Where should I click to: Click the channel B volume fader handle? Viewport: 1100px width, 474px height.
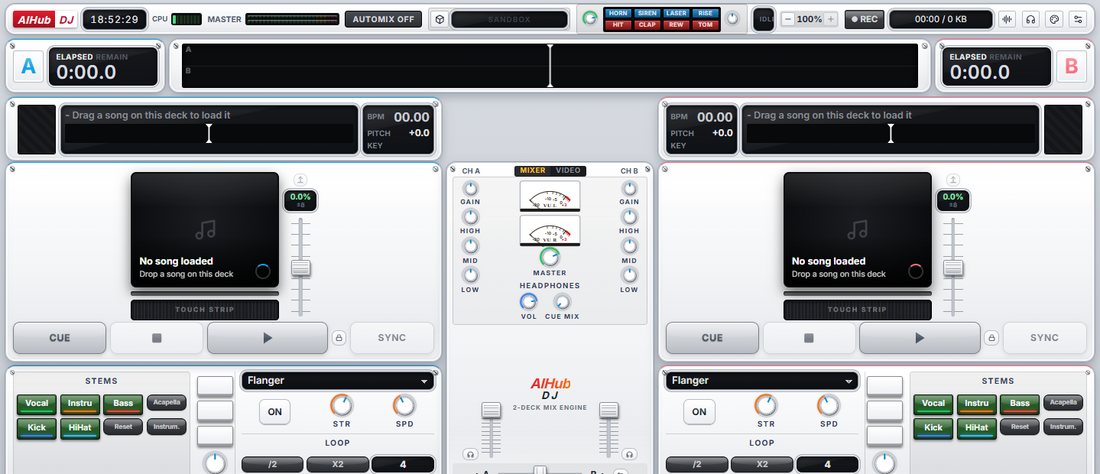(608, 410)
